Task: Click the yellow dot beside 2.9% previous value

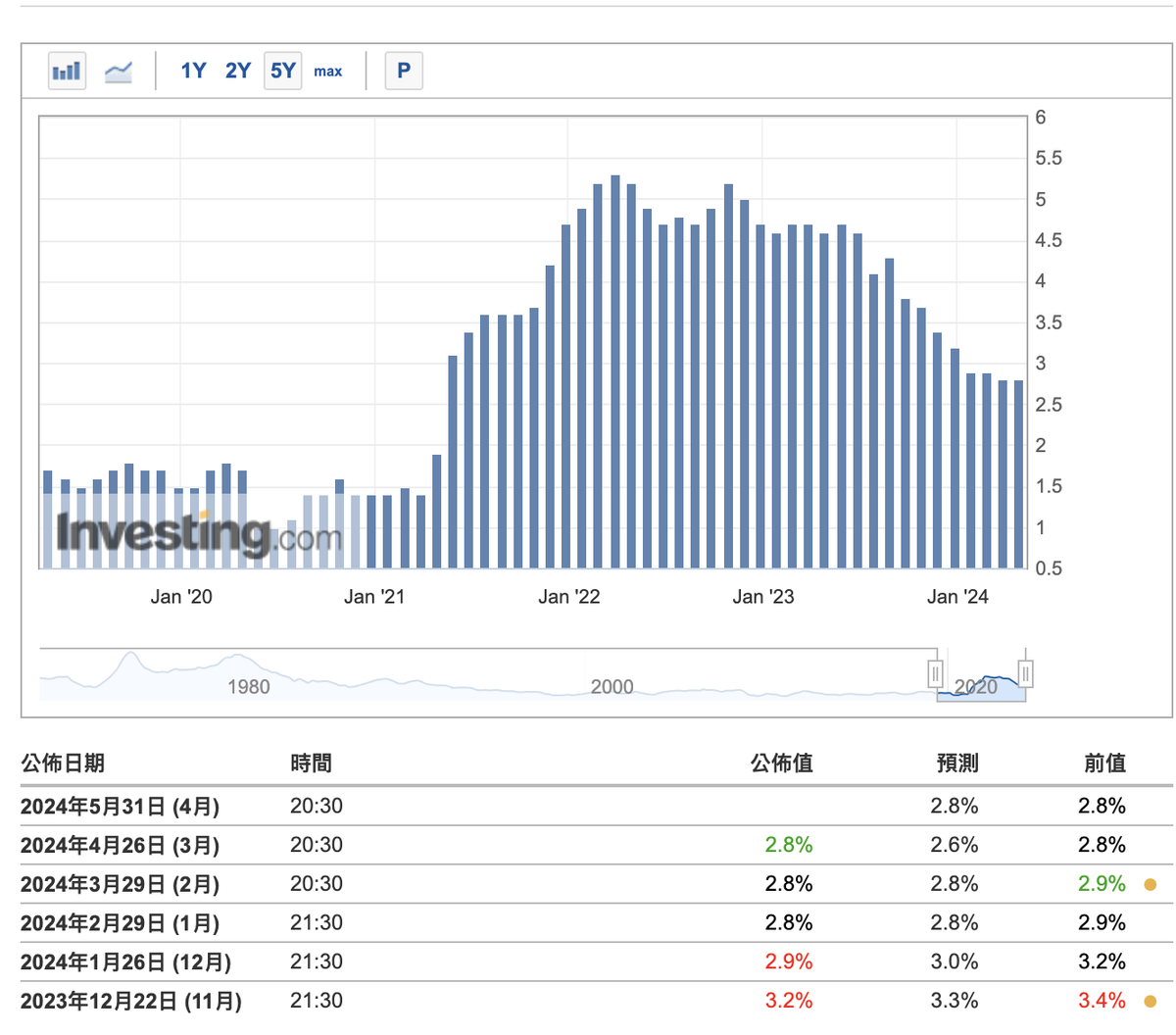Action: tap(1151, 885)
